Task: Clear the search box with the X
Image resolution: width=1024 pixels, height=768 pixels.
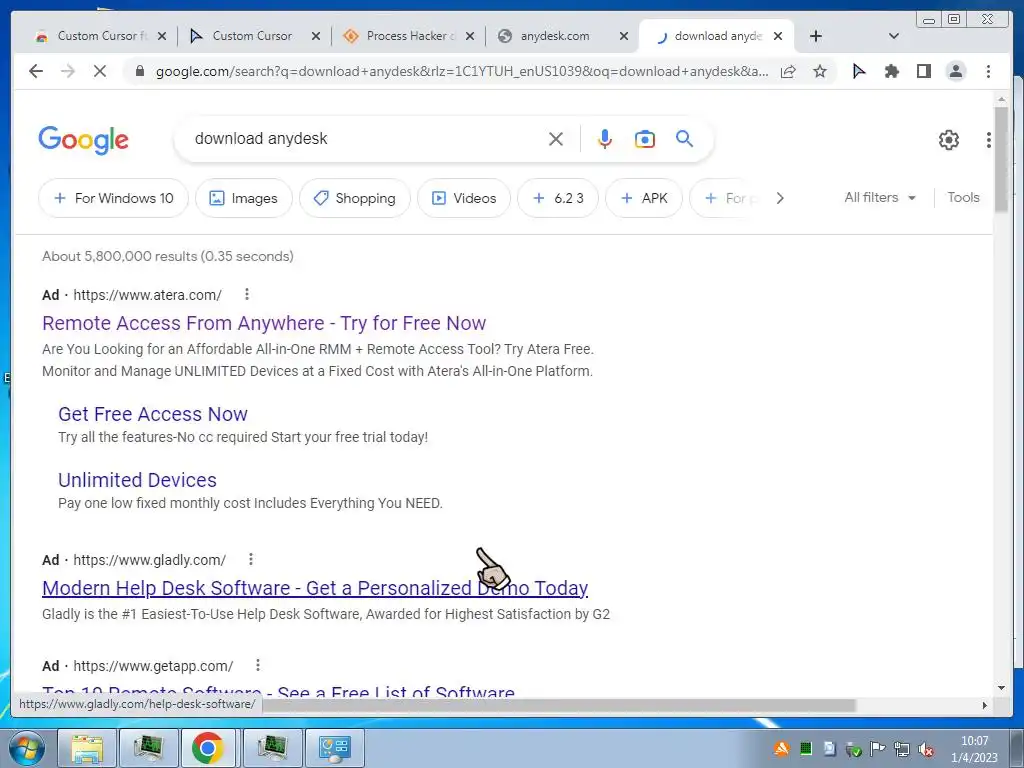Action: coord(556,139)
